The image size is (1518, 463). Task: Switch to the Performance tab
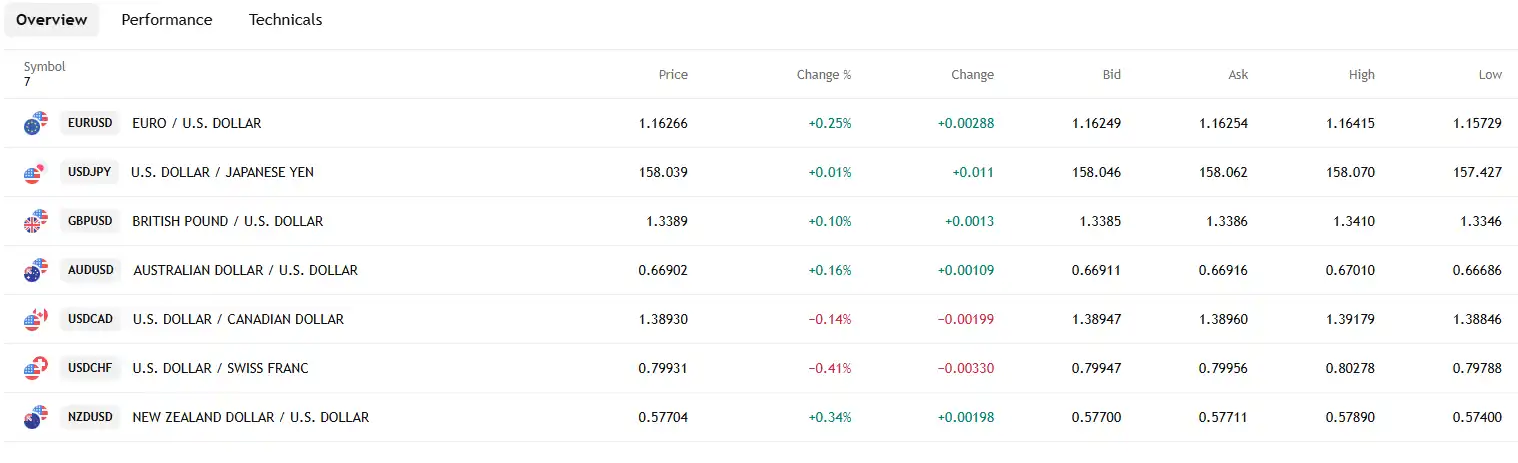point(167,20)
